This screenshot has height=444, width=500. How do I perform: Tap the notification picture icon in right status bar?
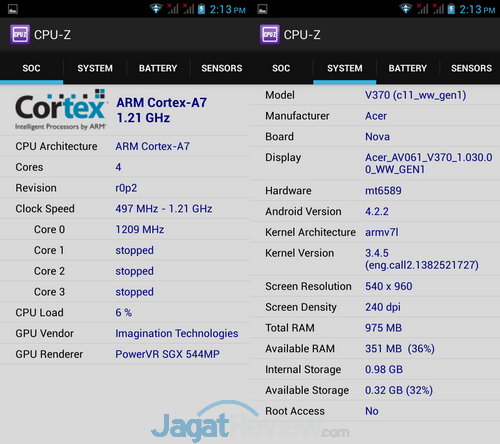[262, 9]
